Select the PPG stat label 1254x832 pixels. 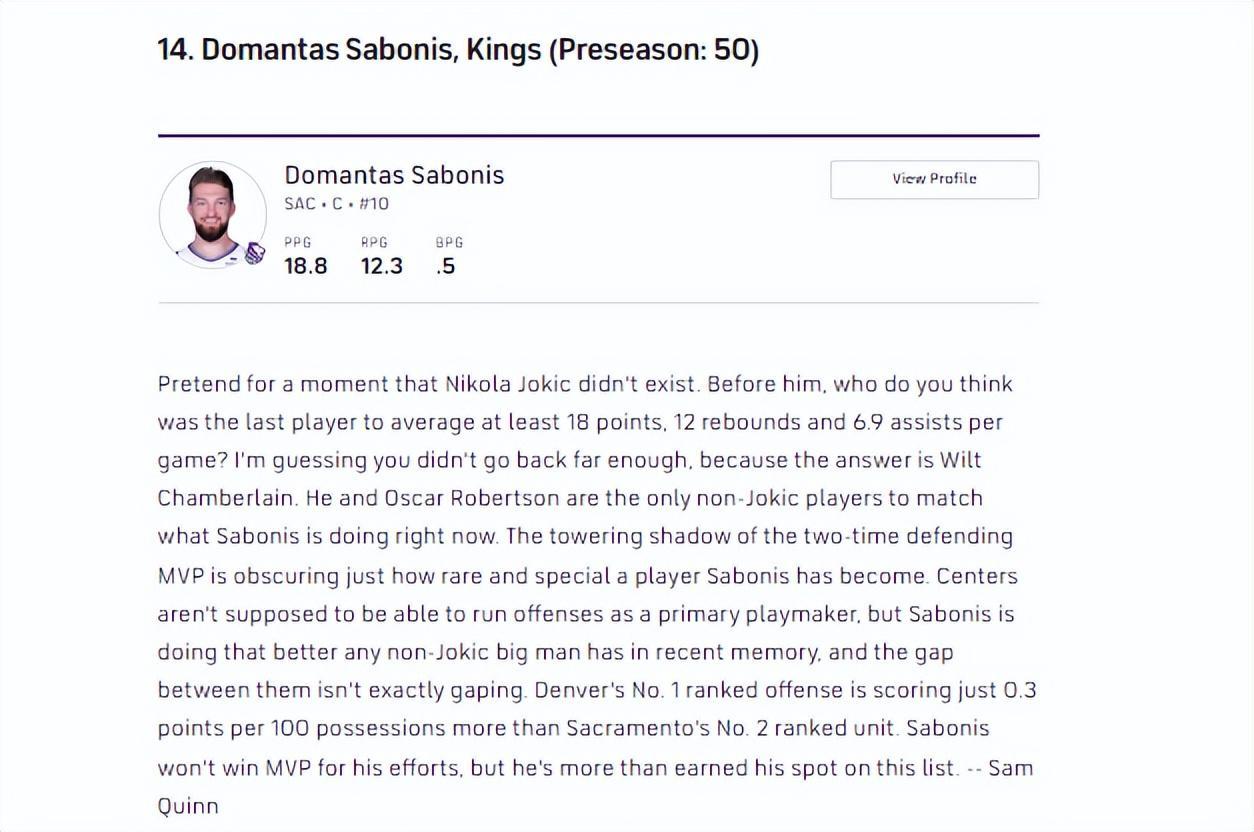pos(297,242)
